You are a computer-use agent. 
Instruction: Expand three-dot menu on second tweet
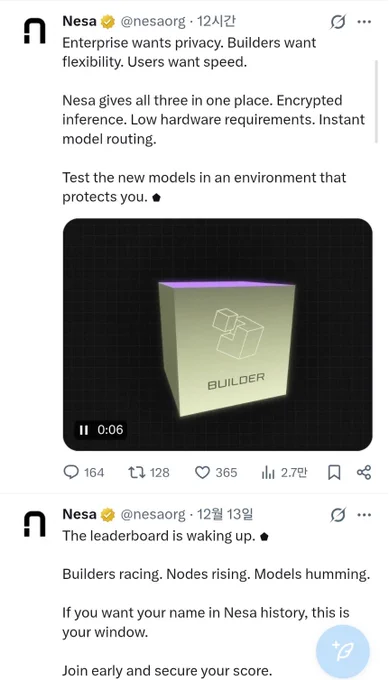click(x=364, y=515)
